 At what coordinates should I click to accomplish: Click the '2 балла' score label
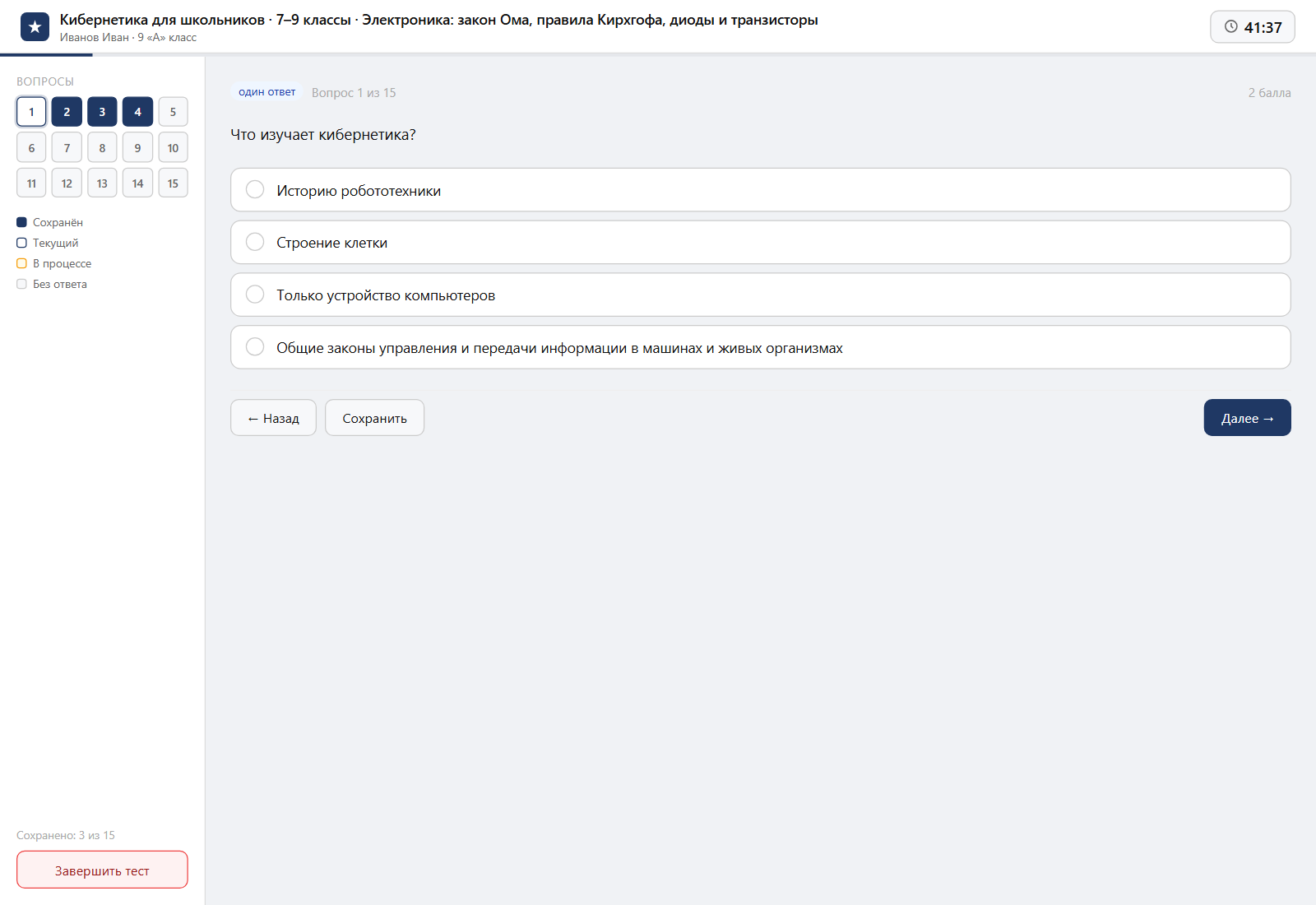(1269, 93)
